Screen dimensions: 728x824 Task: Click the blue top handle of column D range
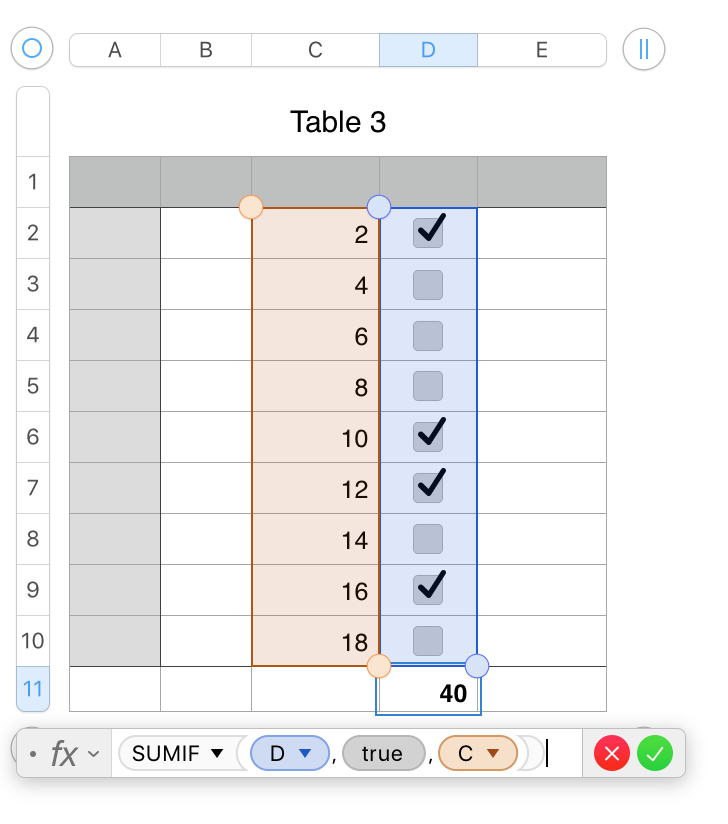click(x=379, y=207)
